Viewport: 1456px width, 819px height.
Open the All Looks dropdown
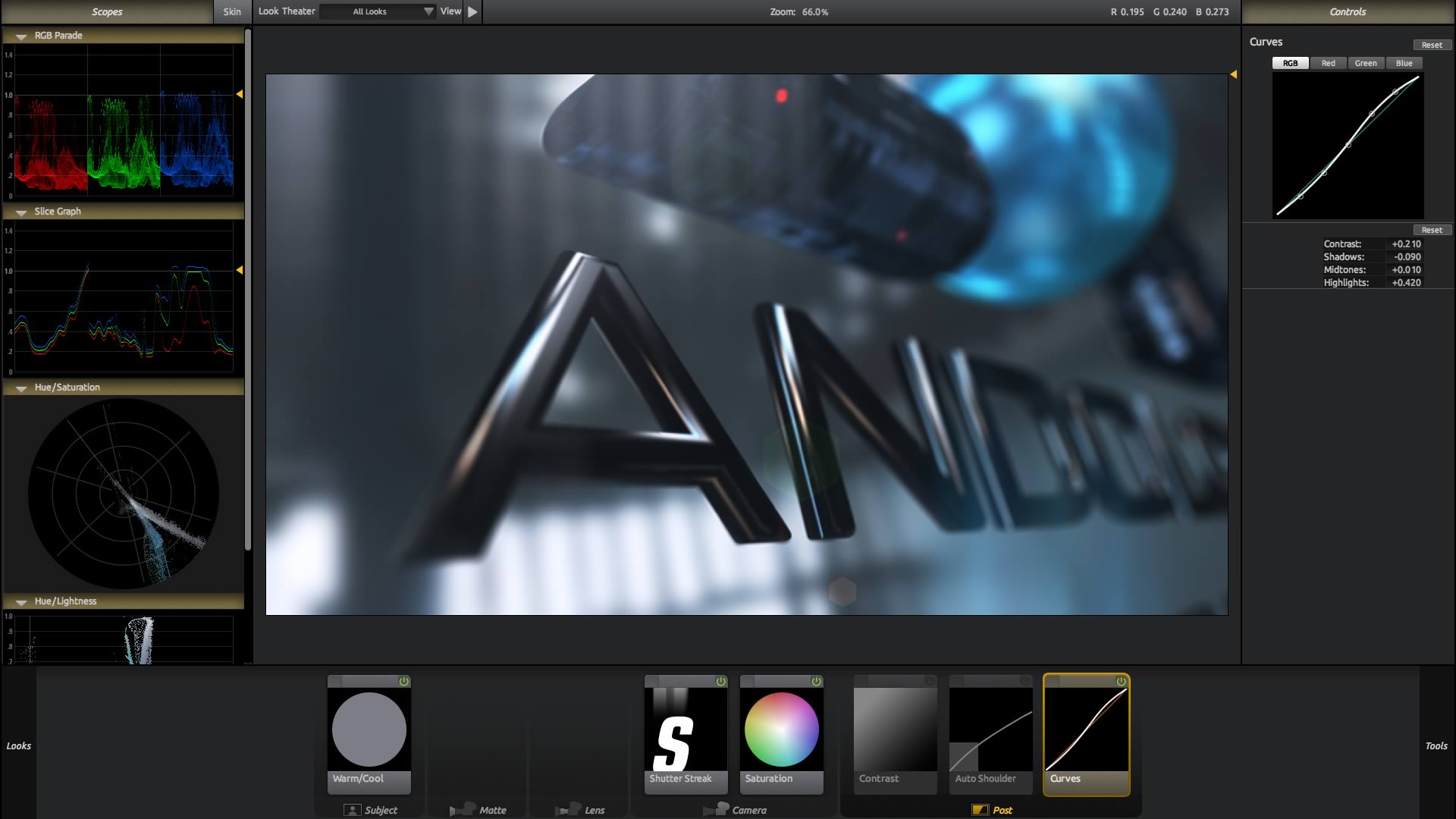[x=378, y=11]
